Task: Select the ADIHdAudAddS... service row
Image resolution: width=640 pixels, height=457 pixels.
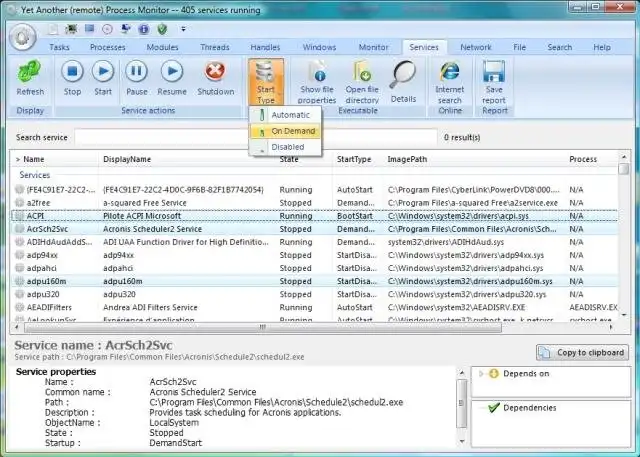Action: (x=314, y=242)
